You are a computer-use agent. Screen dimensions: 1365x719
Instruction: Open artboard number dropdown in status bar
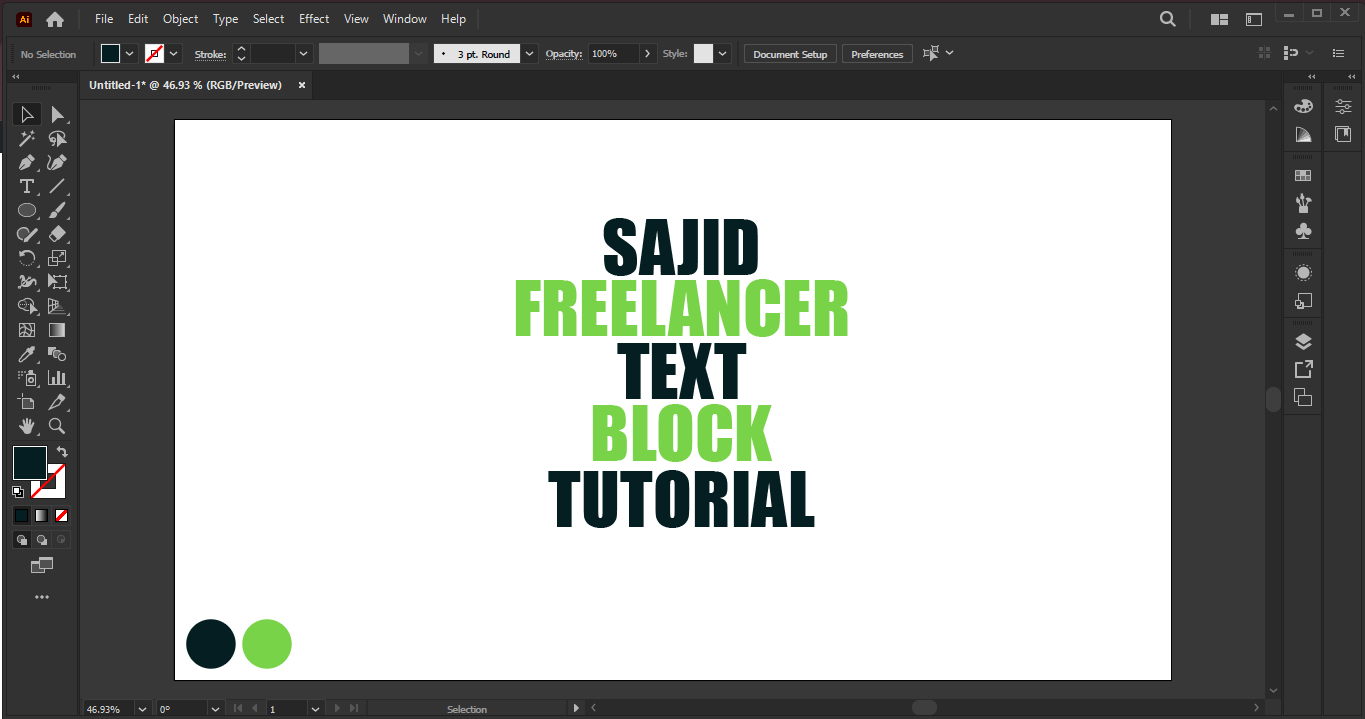point(315,709)
